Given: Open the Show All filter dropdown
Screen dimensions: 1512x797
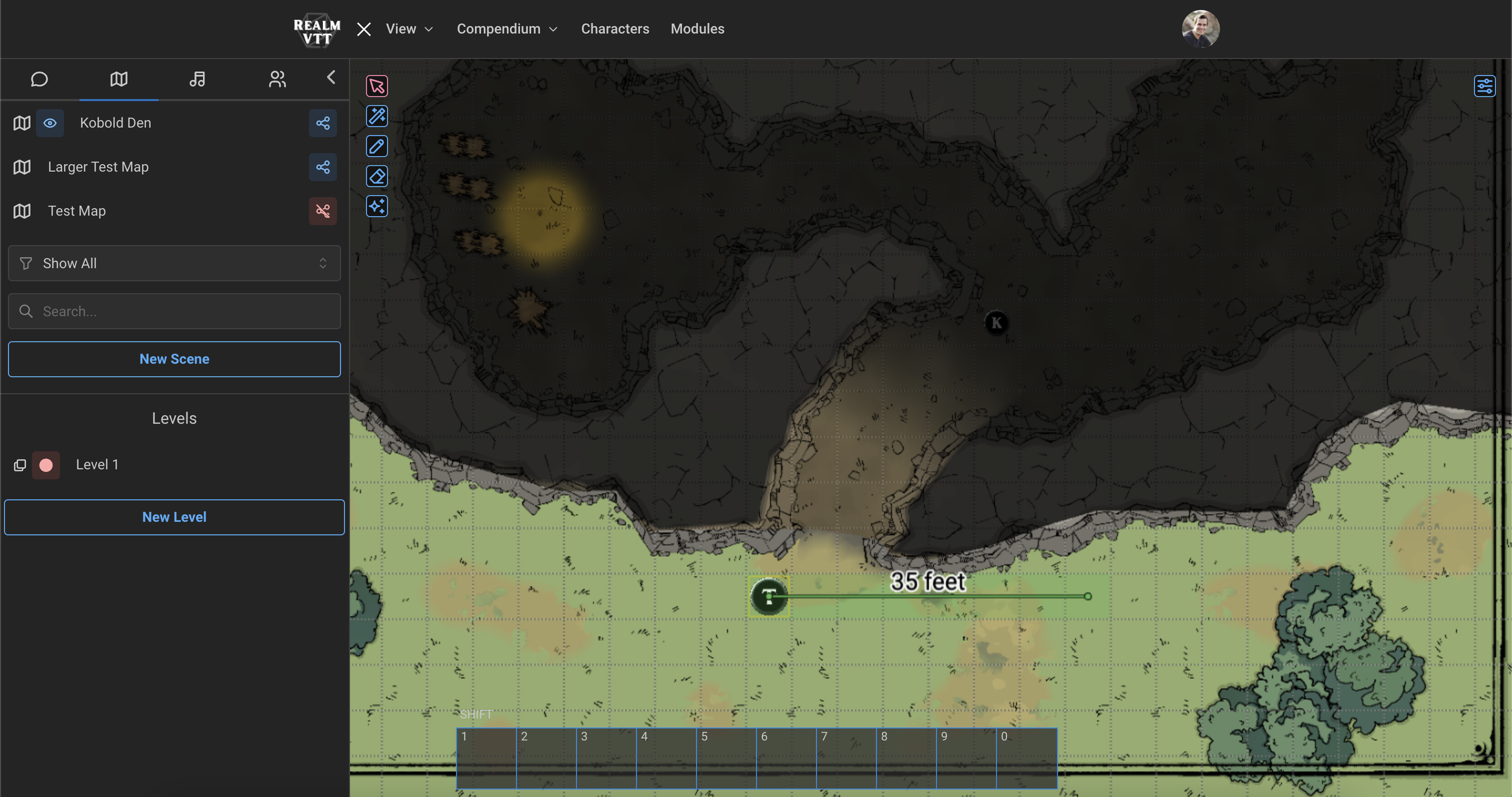Looking at the screenshot, I should point(174,263).
